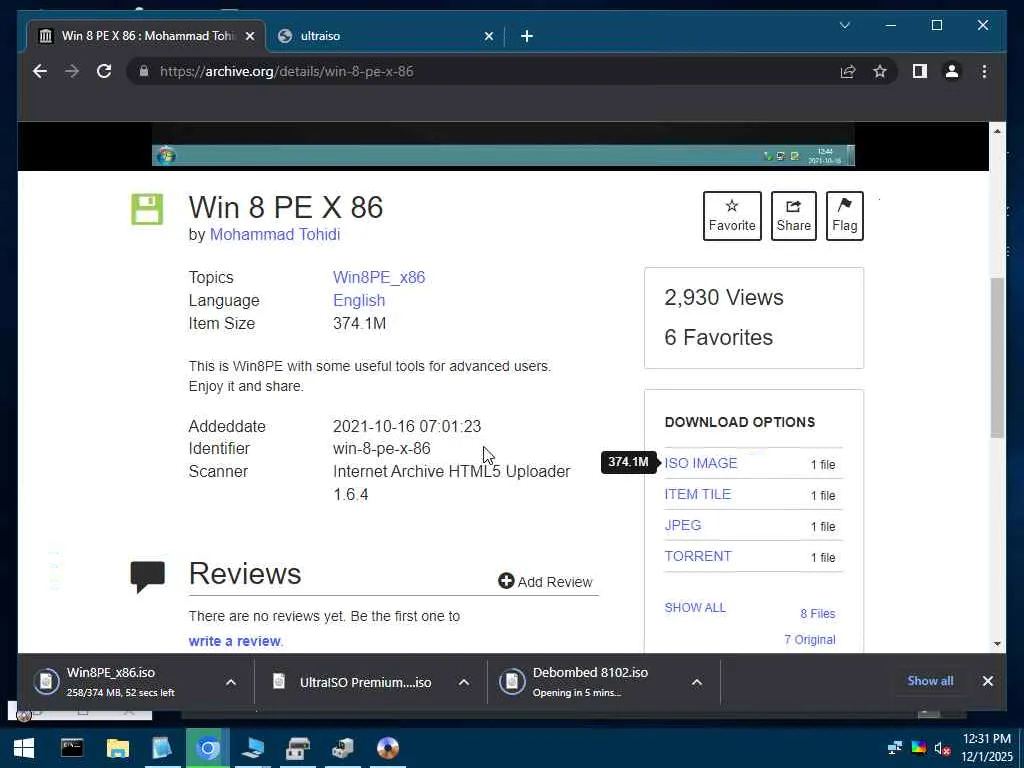Open the browser side panel
1024x768 pixels.
click(x=920, y=71)
